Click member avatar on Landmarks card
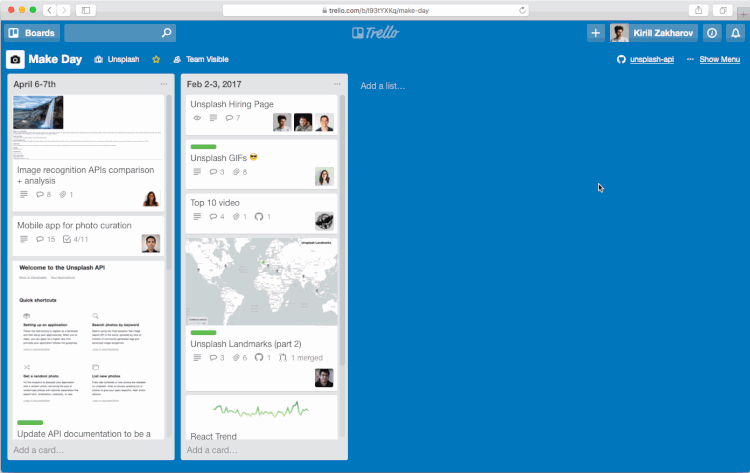Image resolution: width=750 pixels, height=473 pixels. tap(324, 378)
